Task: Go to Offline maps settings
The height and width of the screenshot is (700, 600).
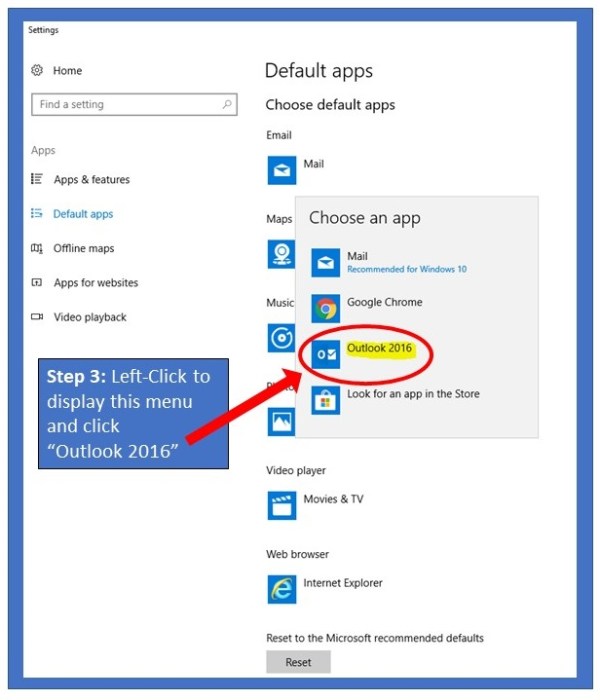Action: click(84, 248)
